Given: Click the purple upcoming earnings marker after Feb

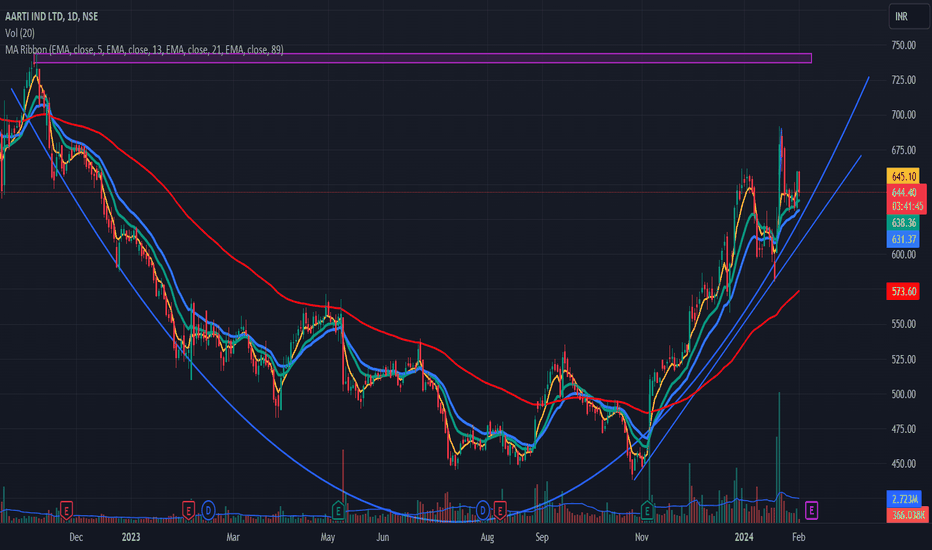Looking at the screenshot, I should pos(811,510).
